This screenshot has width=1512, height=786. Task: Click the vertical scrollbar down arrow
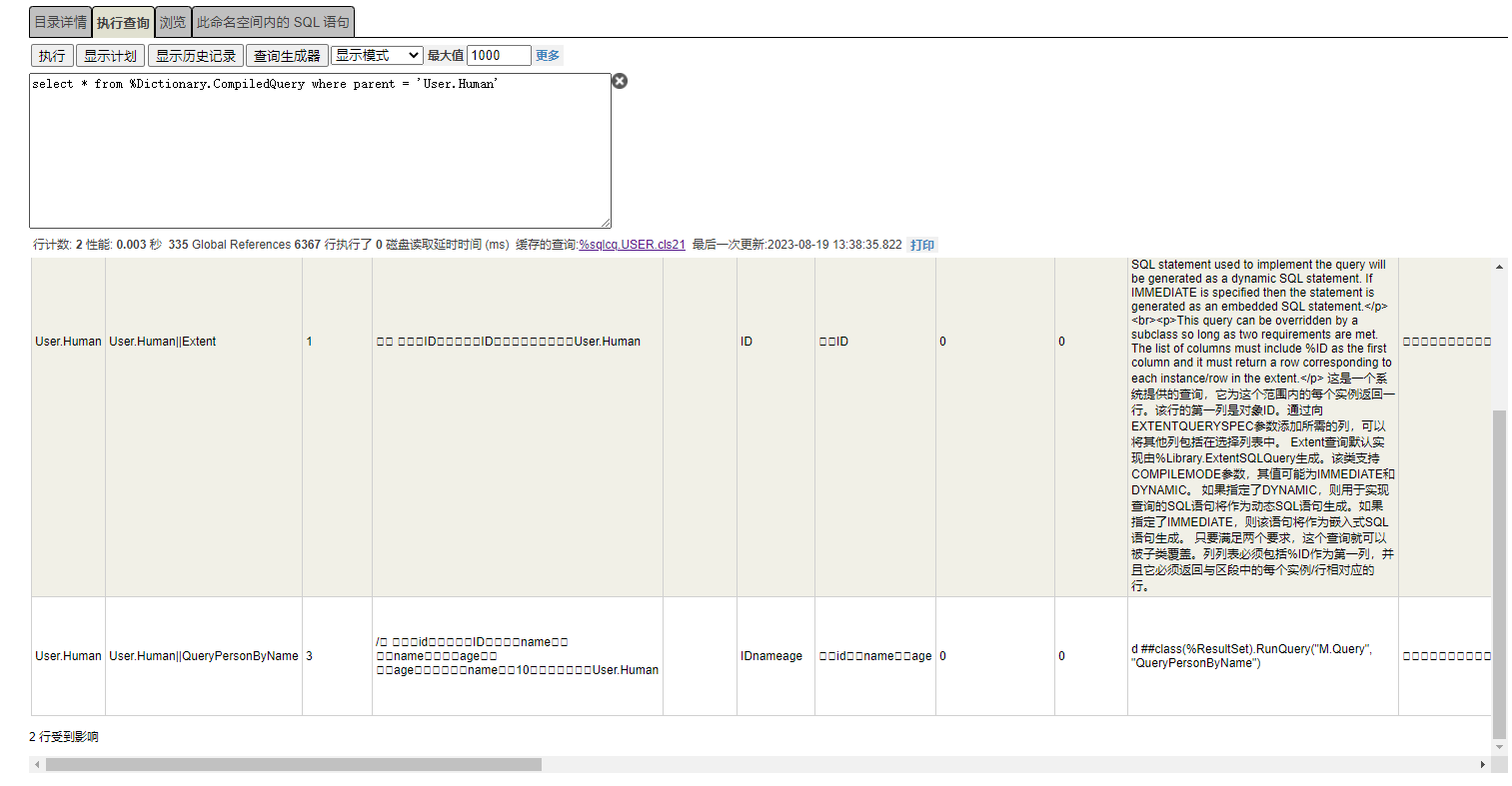click(x=1499, y=747)
